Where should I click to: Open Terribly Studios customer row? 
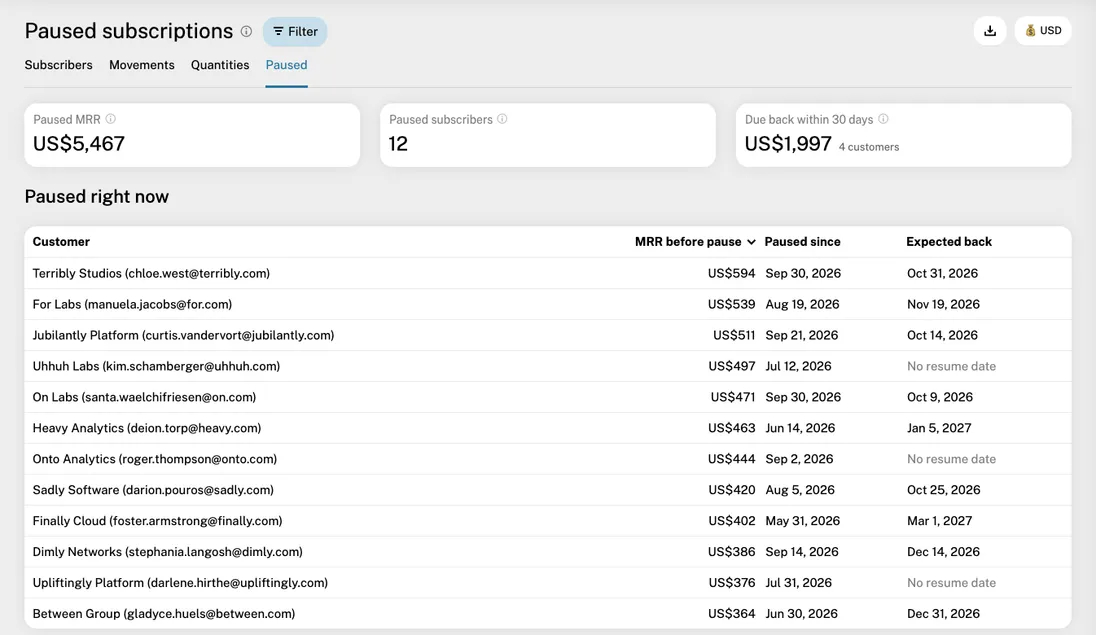tap(548, 273)
